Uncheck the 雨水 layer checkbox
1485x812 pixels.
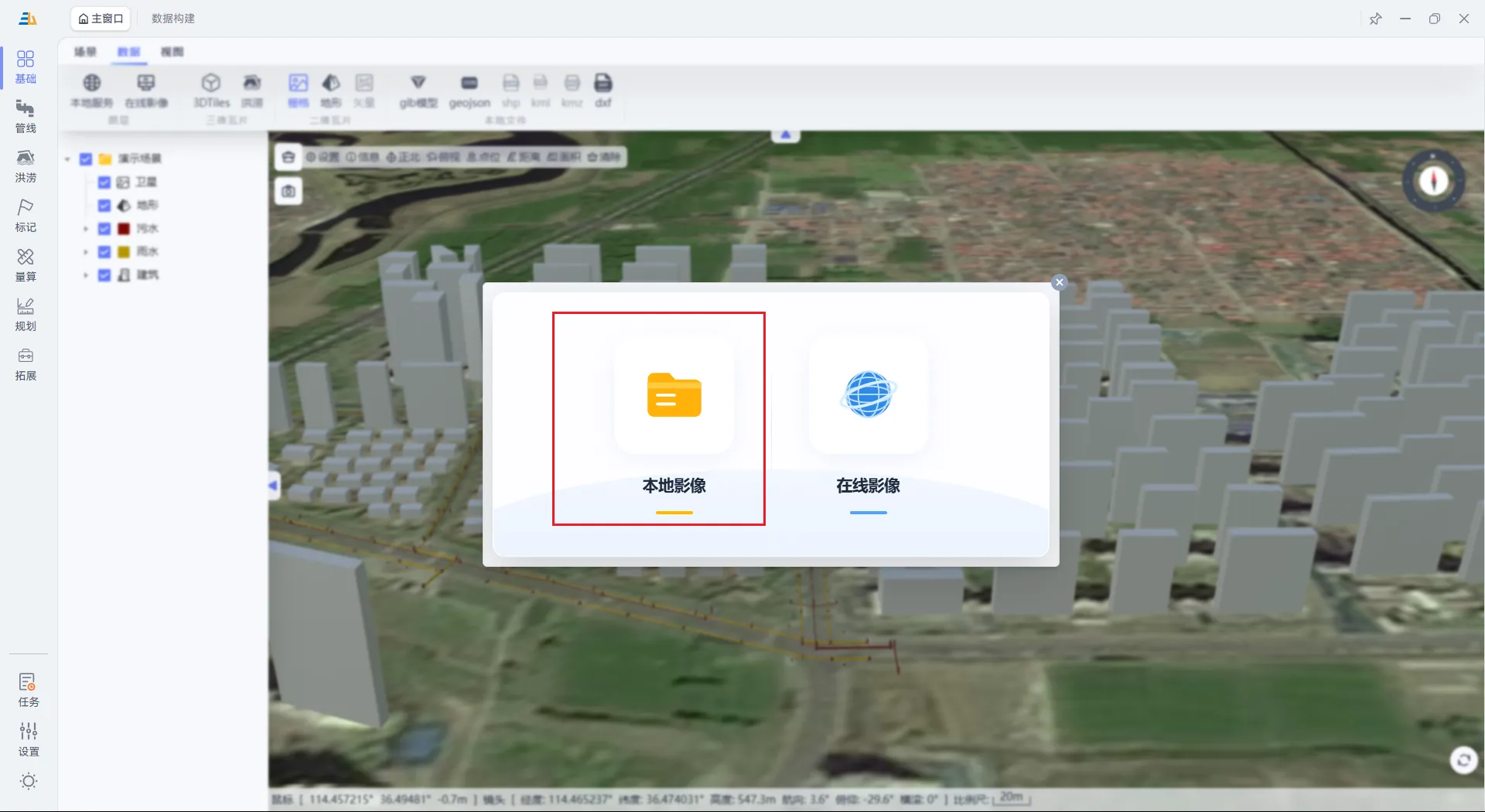[104, 251]
